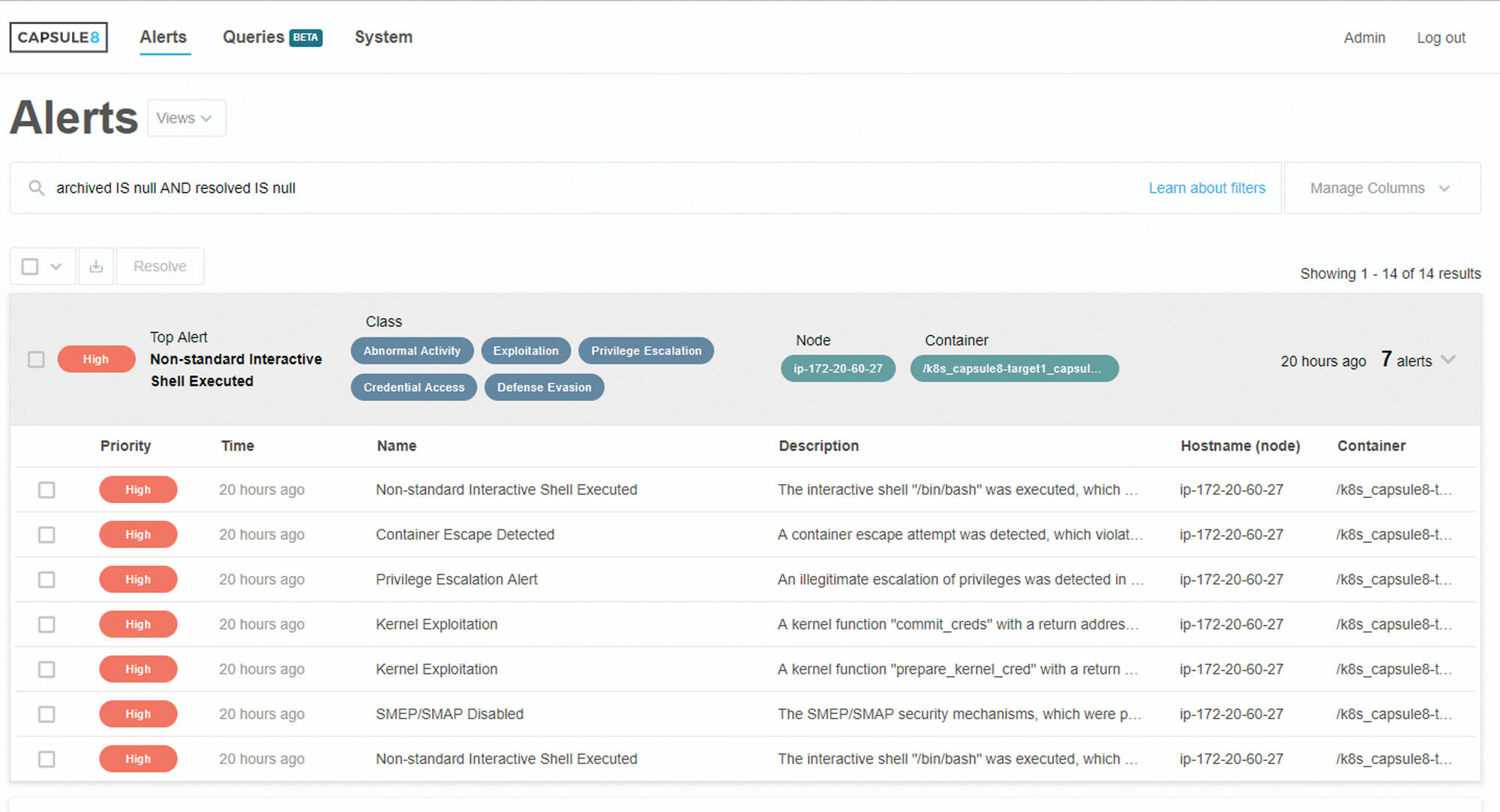Click the Log out link

[1441, 38]
